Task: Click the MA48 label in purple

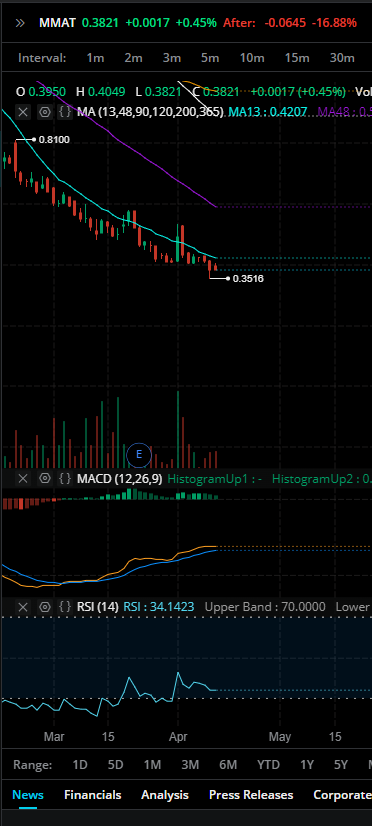Action: click(345, 112)
